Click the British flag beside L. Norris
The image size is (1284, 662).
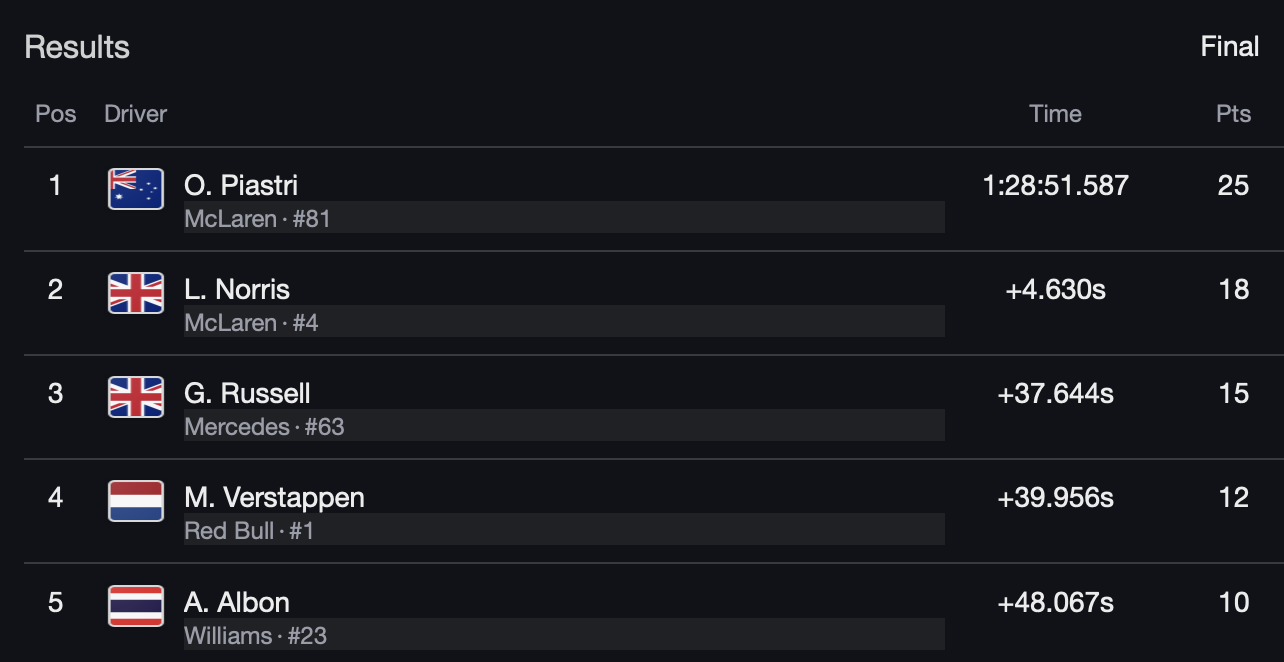[136, 293]
